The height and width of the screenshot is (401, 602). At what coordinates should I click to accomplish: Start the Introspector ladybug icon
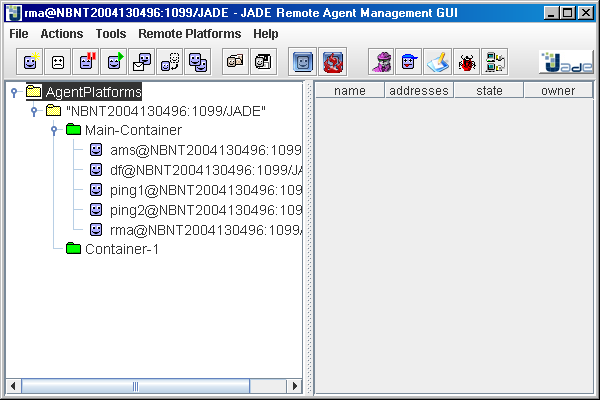point(466,62)
